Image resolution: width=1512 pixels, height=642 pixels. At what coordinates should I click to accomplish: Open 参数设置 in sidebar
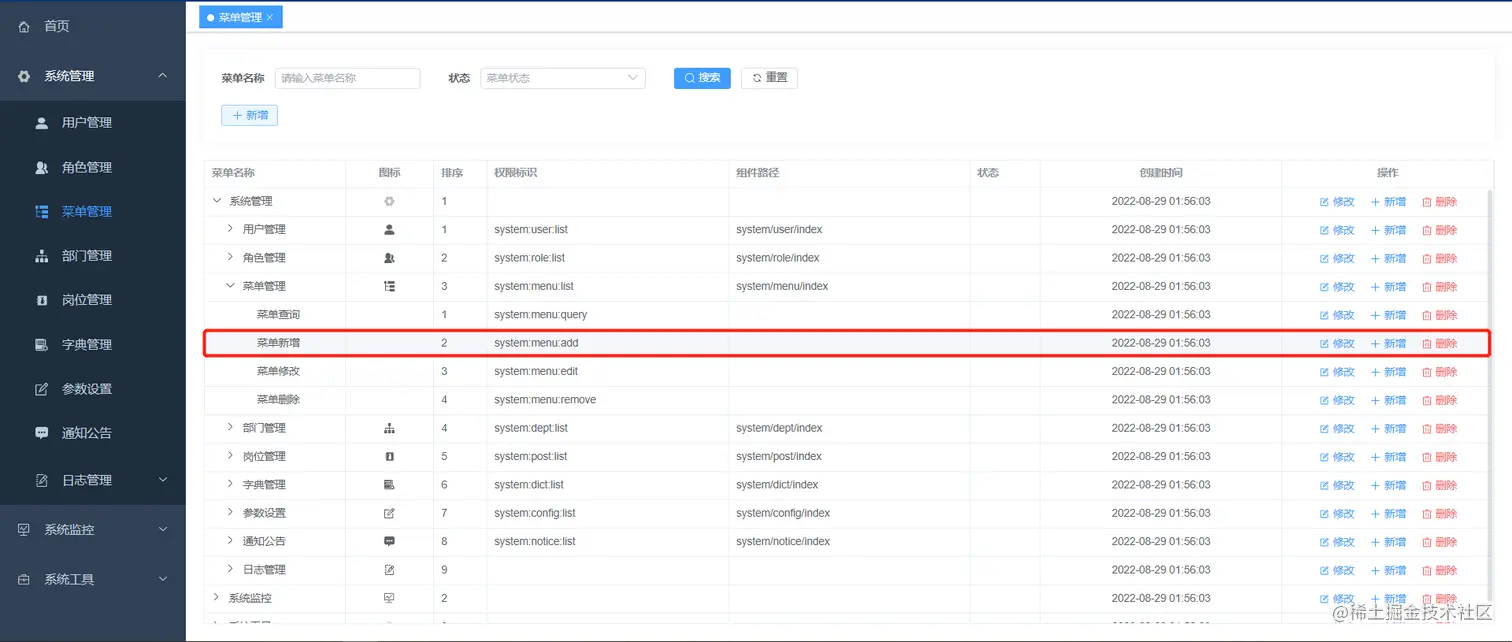point(92,389)
